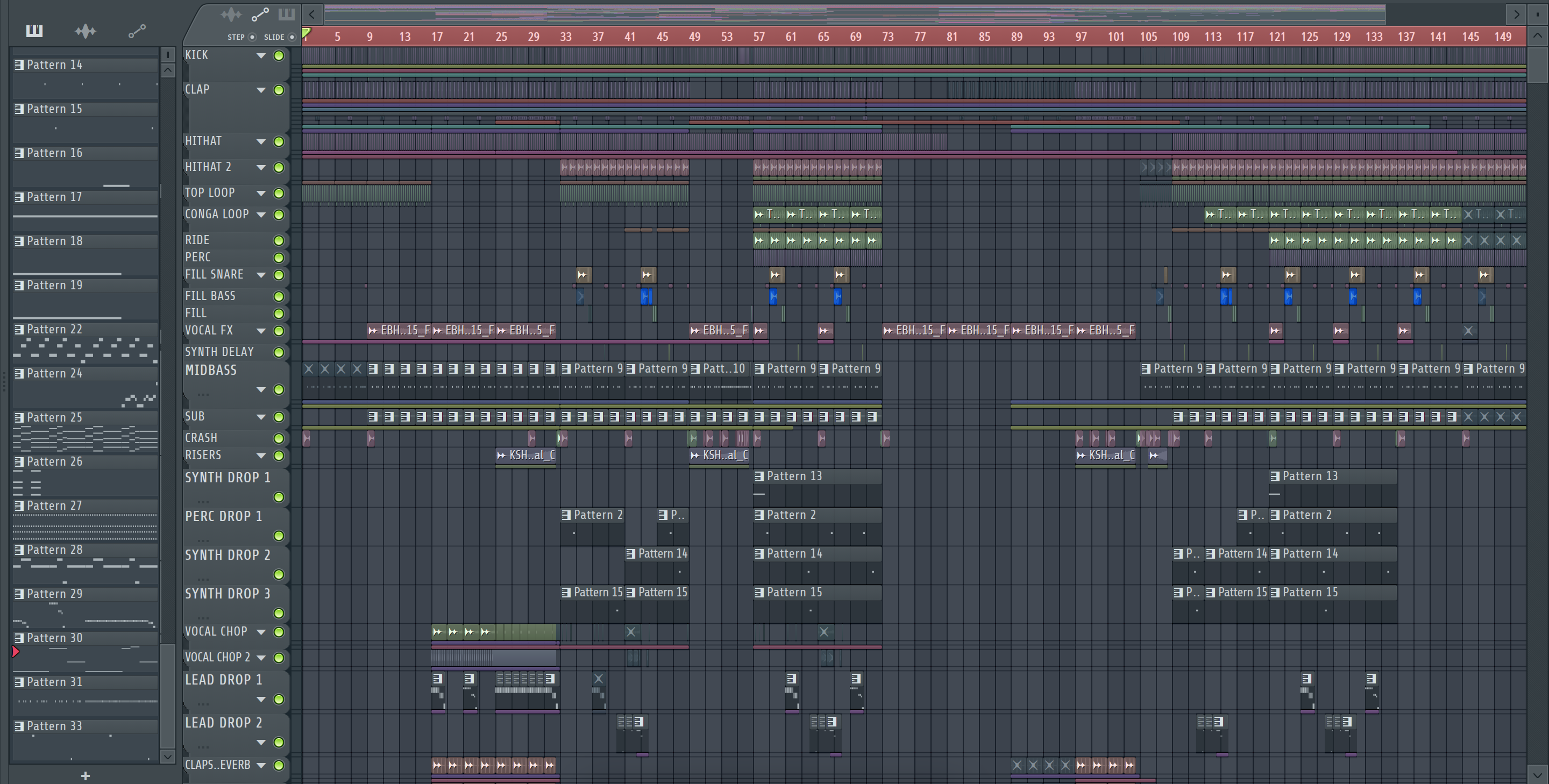
Task: Select the Pattern 14 piano icon in picker
Action: tap(19, 65)
